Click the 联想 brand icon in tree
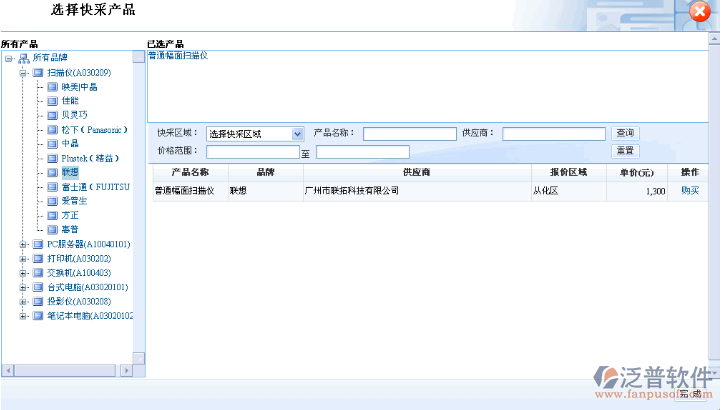 pos(53,172)
